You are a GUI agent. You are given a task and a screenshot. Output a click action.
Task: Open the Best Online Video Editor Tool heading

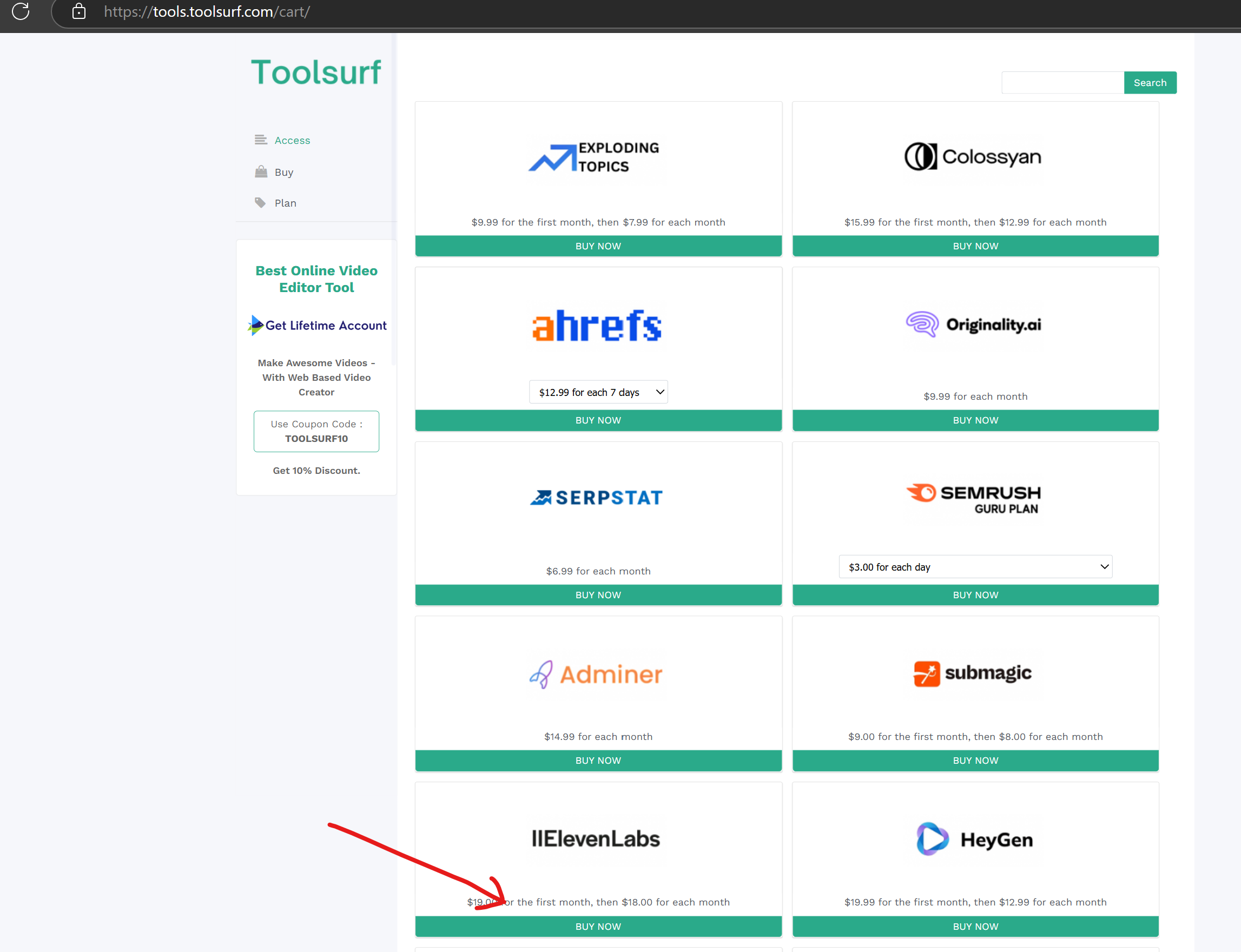(x=316, y=279)
